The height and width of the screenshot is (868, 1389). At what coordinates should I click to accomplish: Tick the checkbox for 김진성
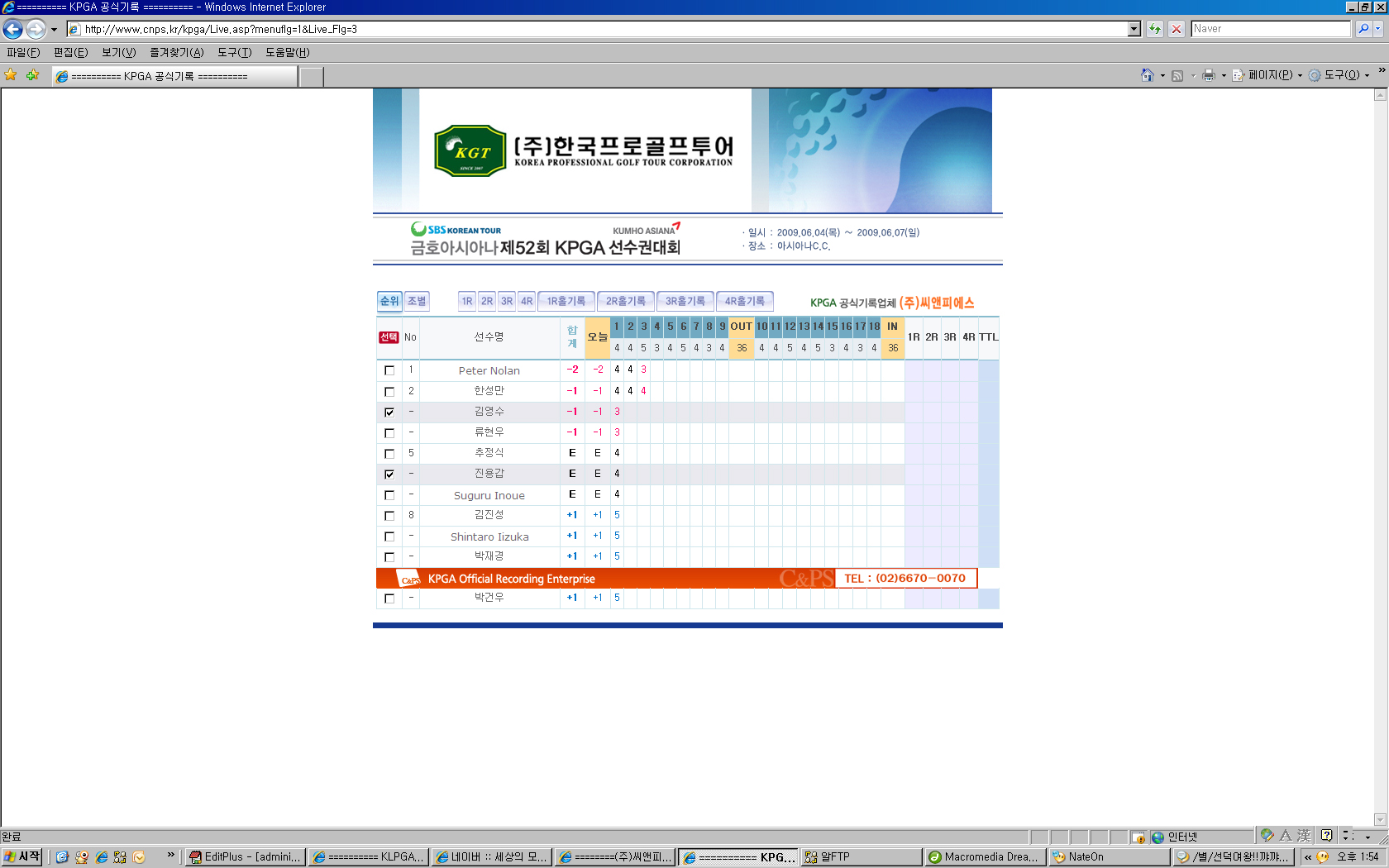pyautogui.click(x=389, y=515)
